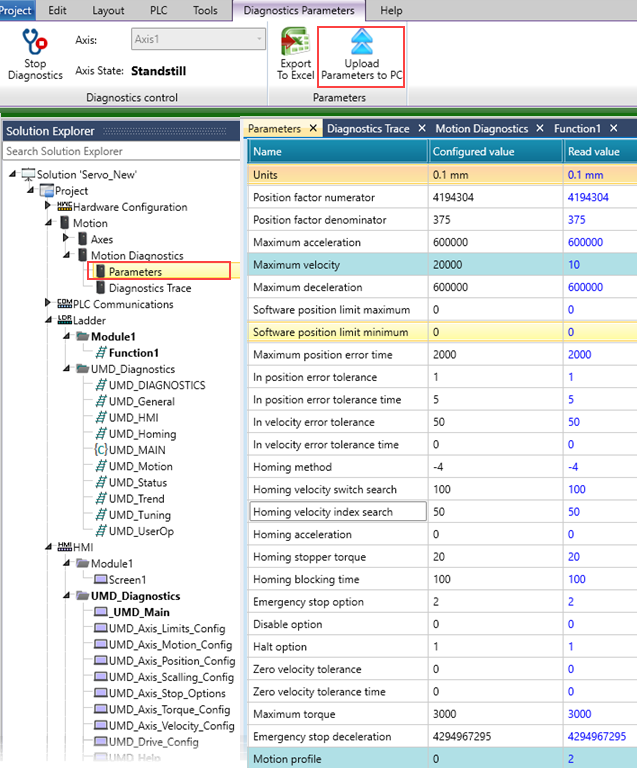Screen dimensions: 637x771
Task: Click Motion profile read value 2
Action: pos(601,759)
